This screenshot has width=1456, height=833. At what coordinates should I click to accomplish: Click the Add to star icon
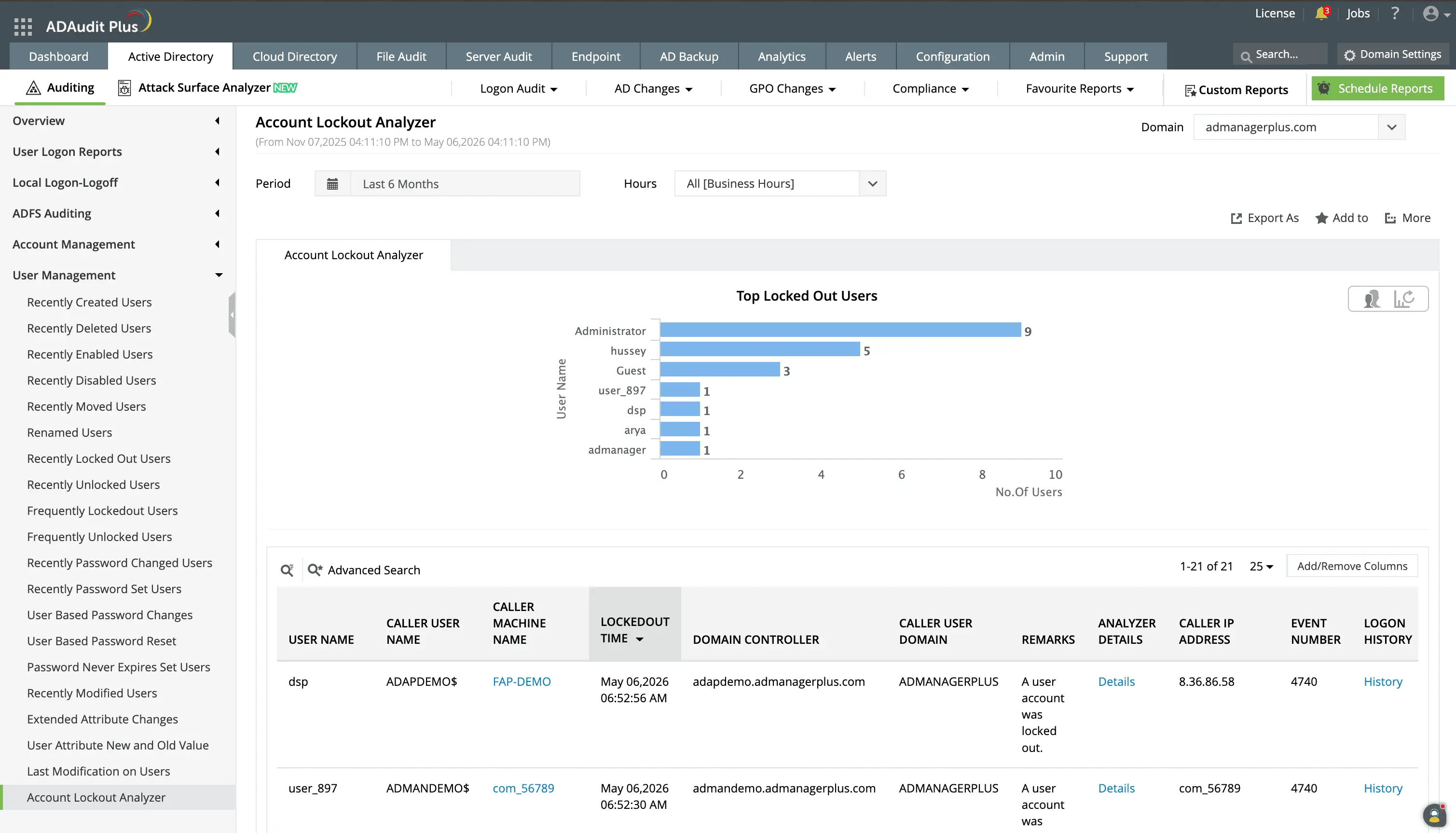pyautogui.click(x=1321, y=218)
